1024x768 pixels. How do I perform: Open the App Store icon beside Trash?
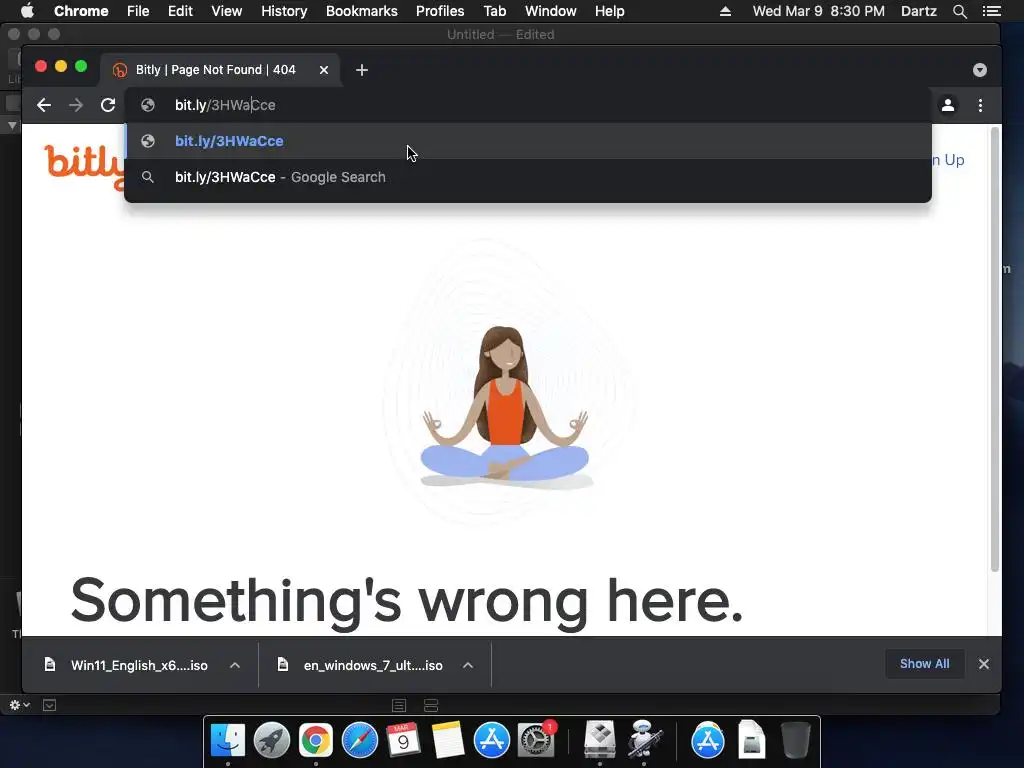[x=707, y=741]
